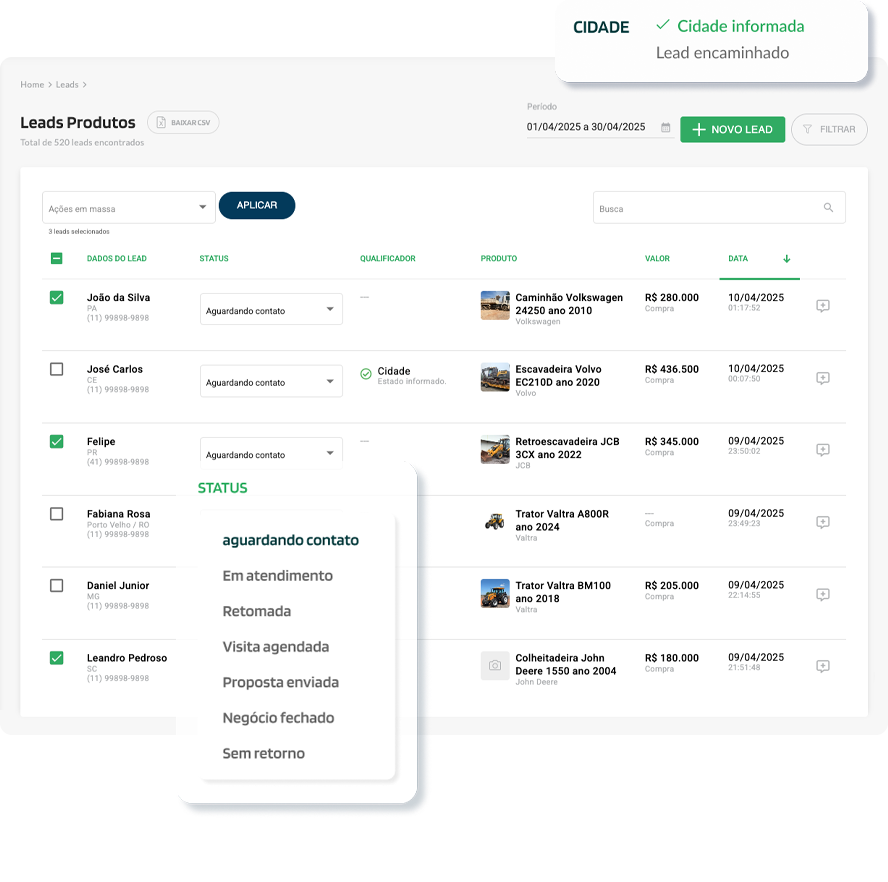Open Ações em massa dropdown
The image size is (888, 882).
pyautogui.click(x=129, y=208)
